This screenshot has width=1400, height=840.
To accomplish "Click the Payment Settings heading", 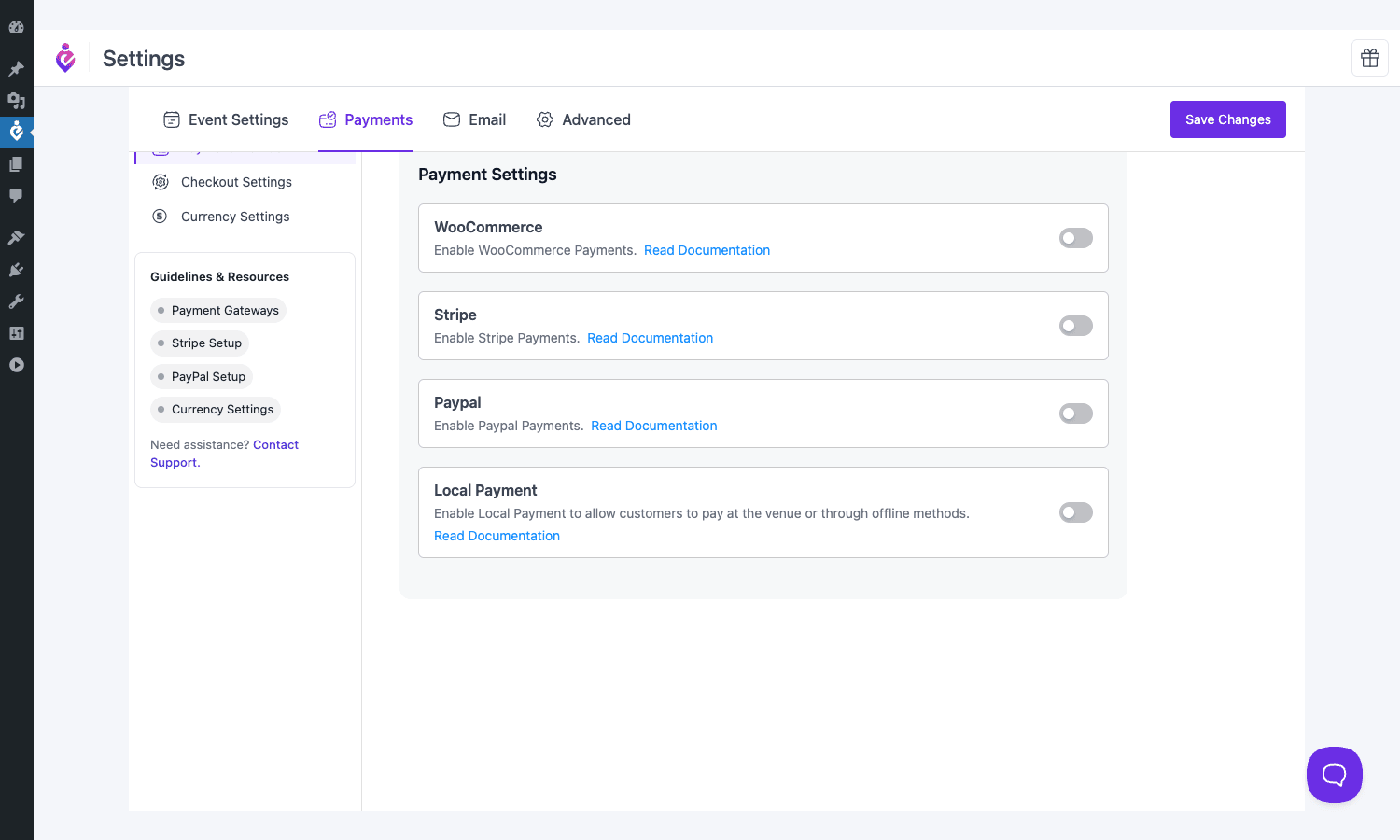I will tap(487, 175).
